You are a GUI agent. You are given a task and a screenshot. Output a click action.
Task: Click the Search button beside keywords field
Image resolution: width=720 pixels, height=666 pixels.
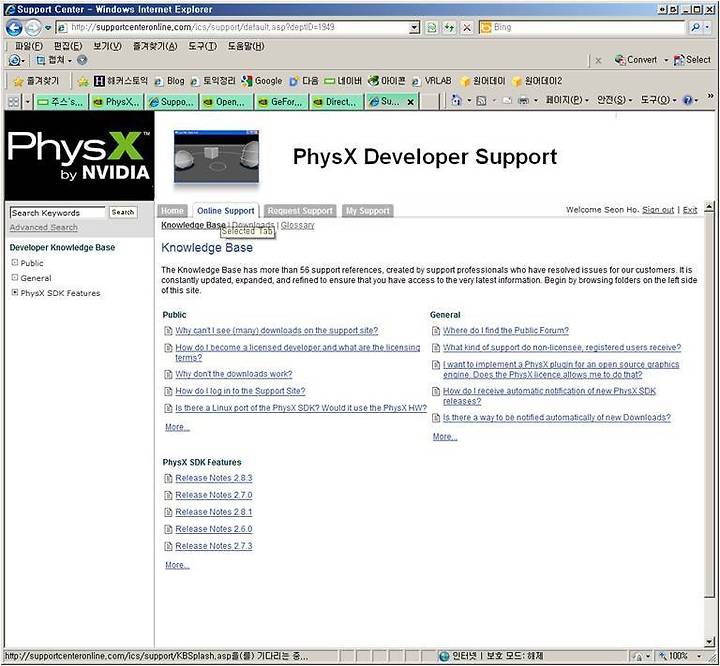click(123, 212)
